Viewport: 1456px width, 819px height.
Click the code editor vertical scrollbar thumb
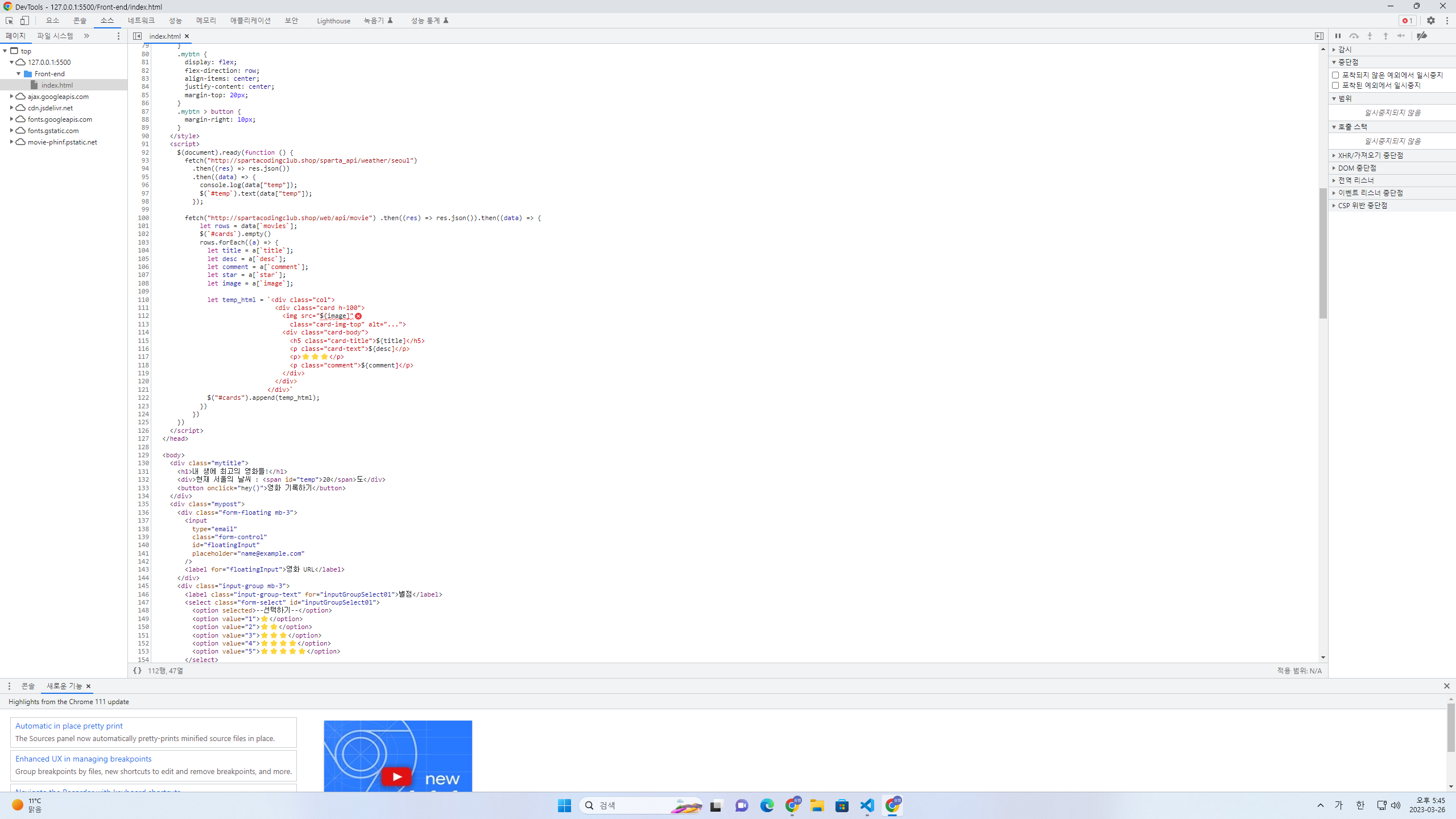point(1323,253)
